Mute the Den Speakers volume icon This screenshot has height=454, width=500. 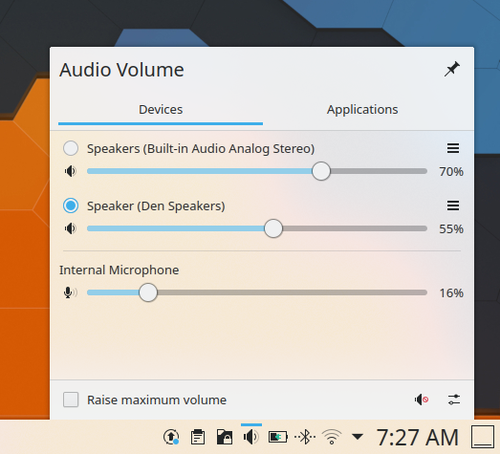(x=70, y=229)
